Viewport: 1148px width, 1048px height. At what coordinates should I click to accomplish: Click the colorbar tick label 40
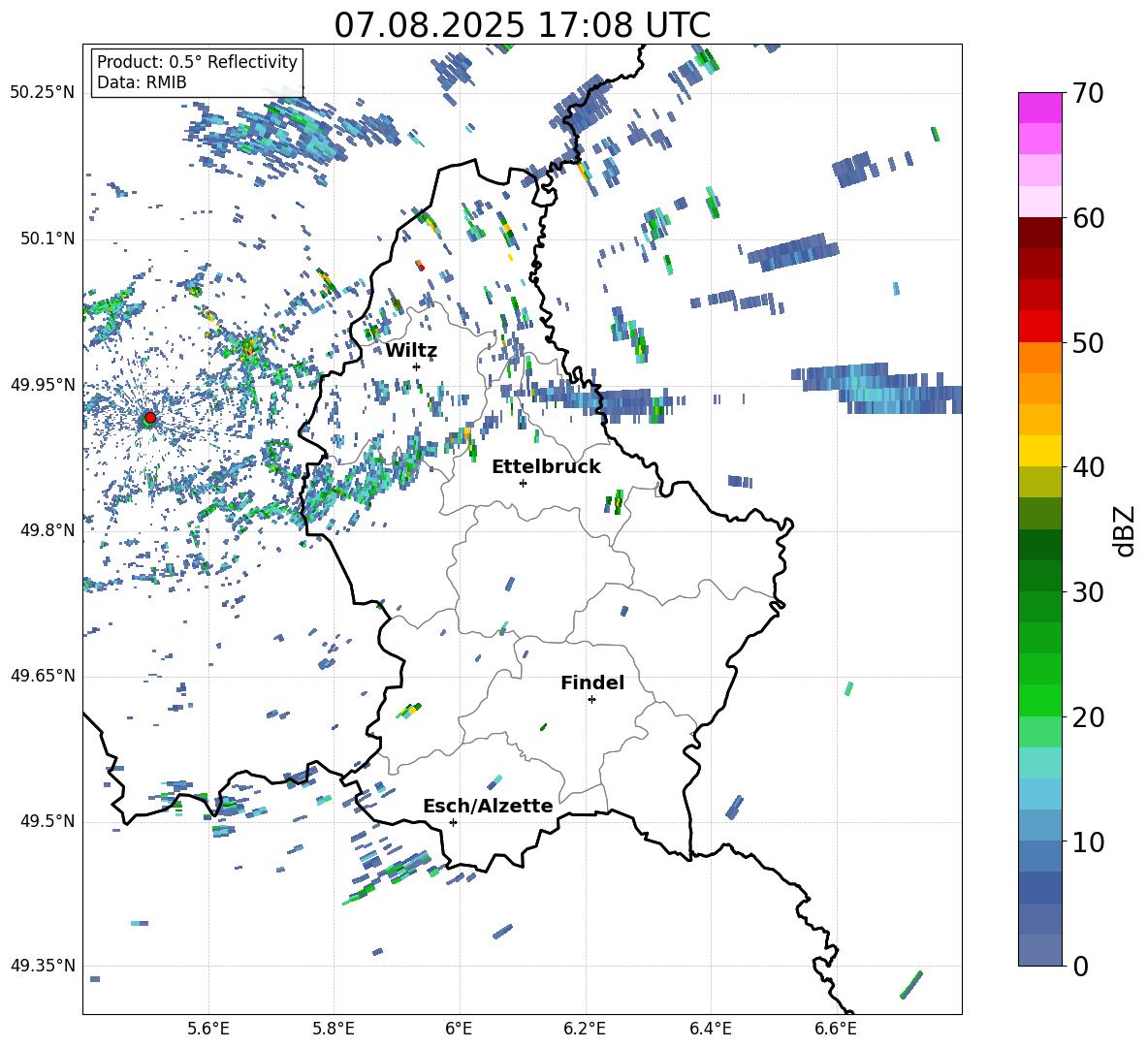[x=1088, y=467]
